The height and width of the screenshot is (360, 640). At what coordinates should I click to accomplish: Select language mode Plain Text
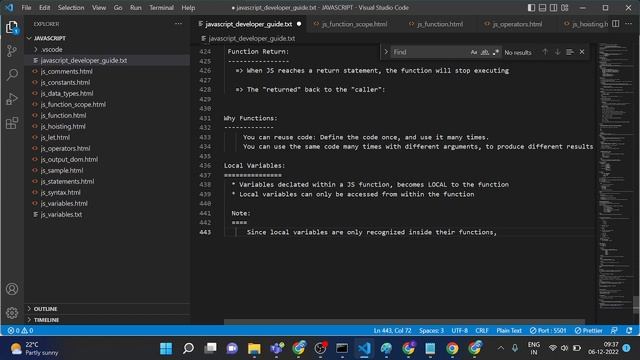[x=509, y=330]
